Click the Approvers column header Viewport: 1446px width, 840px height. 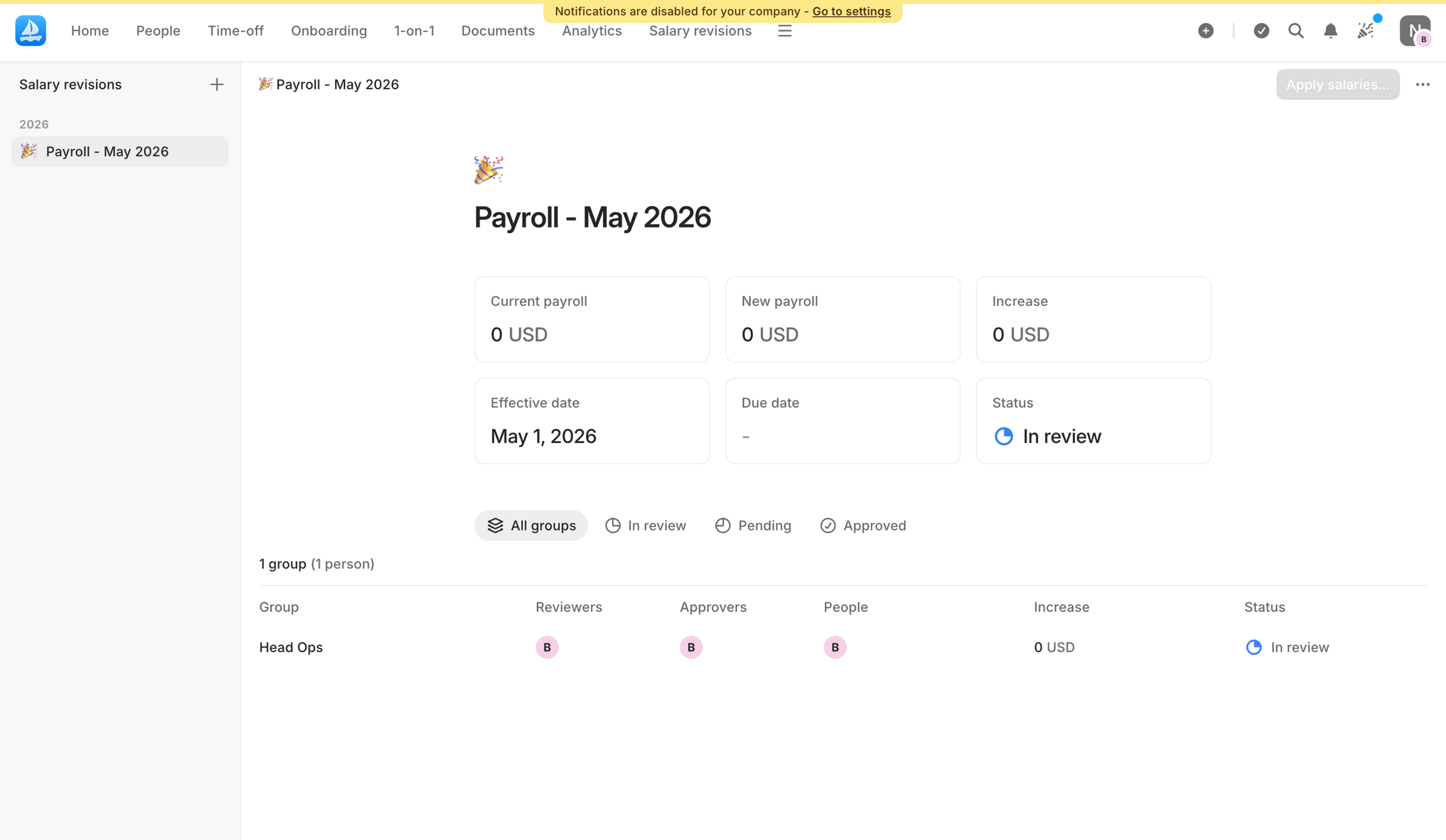[x=713, y=607]
